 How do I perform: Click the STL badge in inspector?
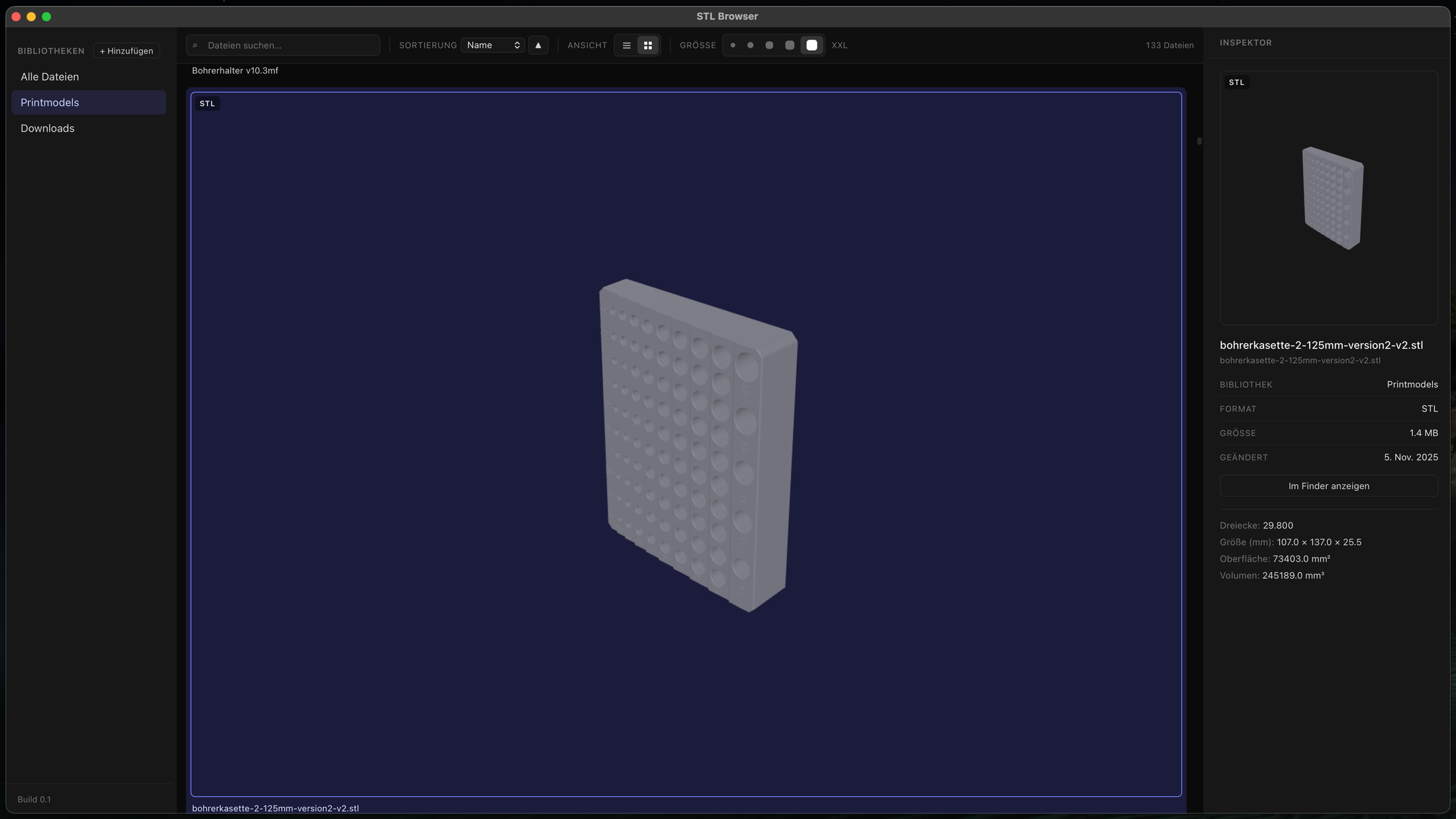(1236, 83)
